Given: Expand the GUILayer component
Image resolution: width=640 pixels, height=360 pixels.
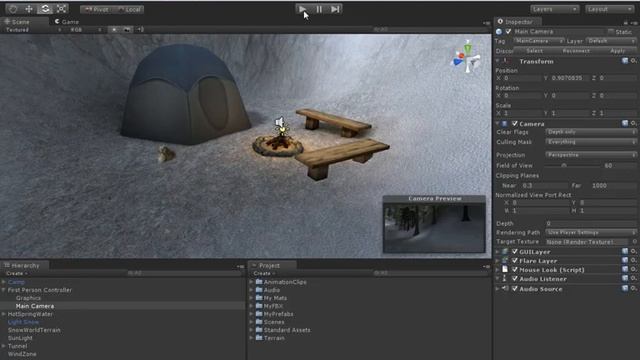Looking at the screenshot, I should tap(498, 251).
